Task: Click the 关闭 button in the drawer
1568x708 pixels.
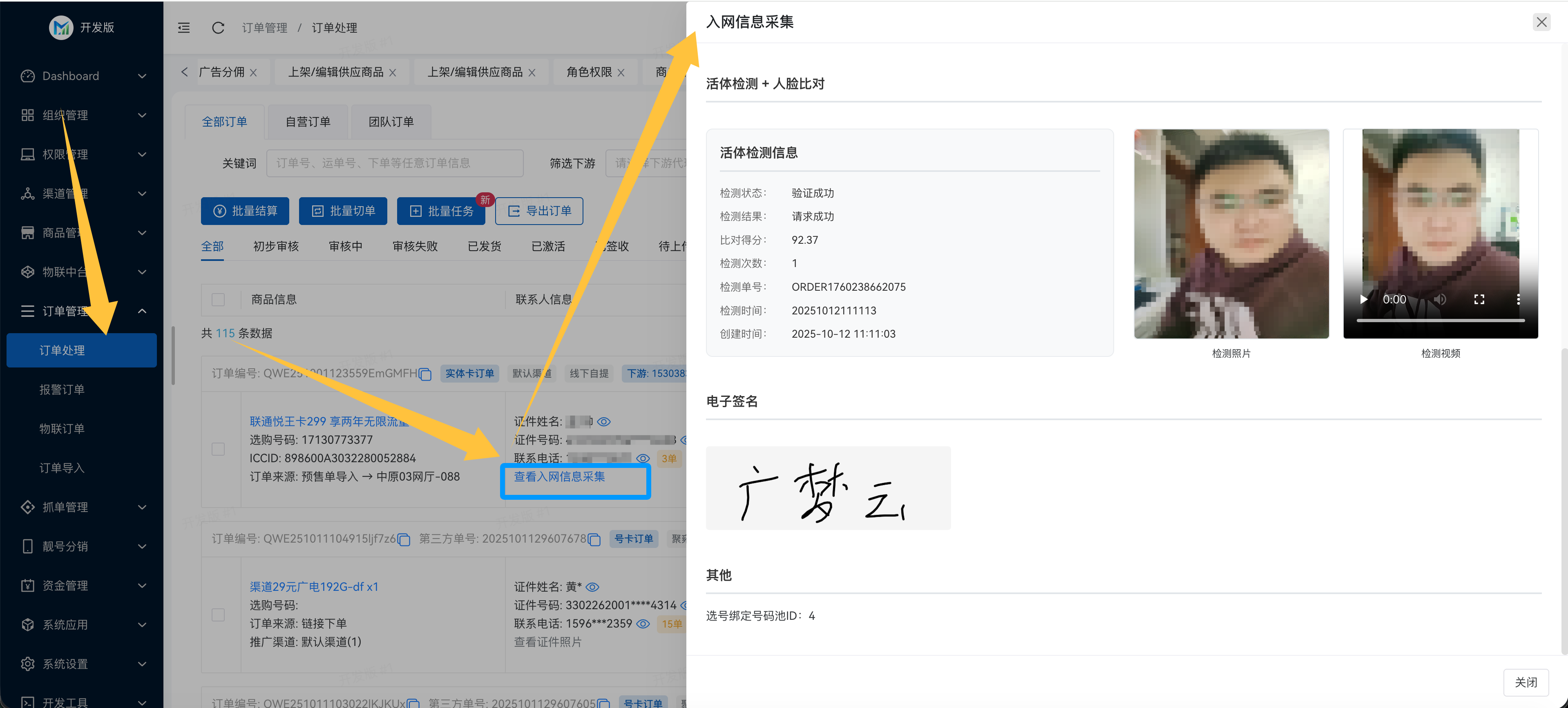Action: pyautogui.click(x=1526, y=682)
